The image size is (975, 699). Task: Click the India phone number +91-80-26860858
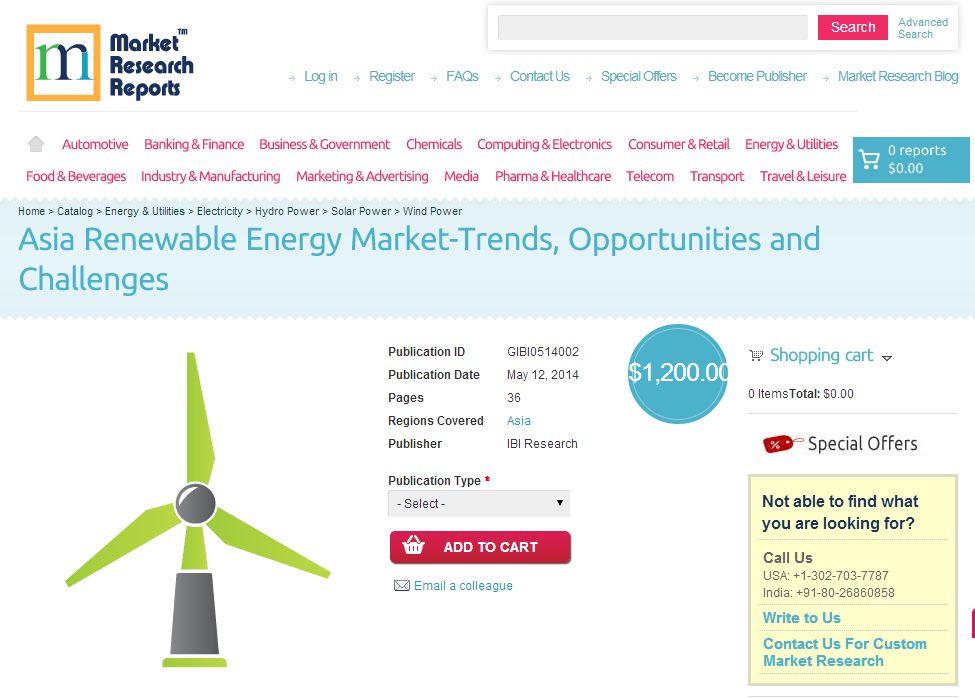pos(845,593)
